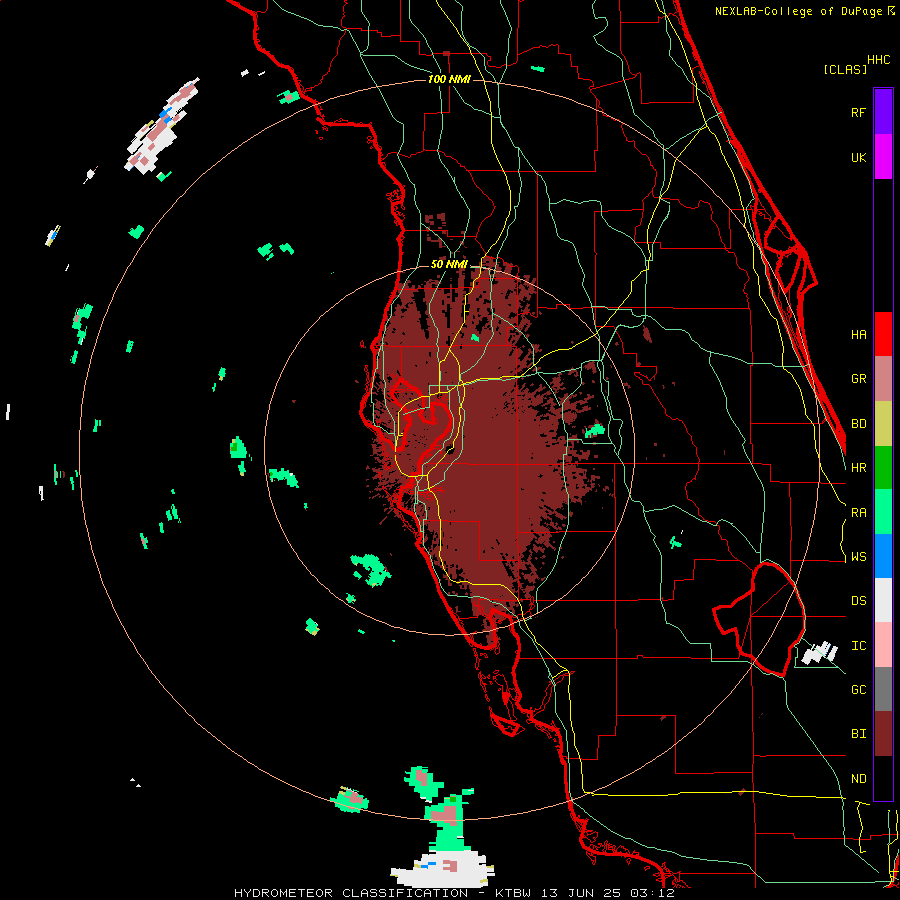The height and width of the screenshot is (900, 900).
Task: Click the GR legend label
Action: click(858, 379)
